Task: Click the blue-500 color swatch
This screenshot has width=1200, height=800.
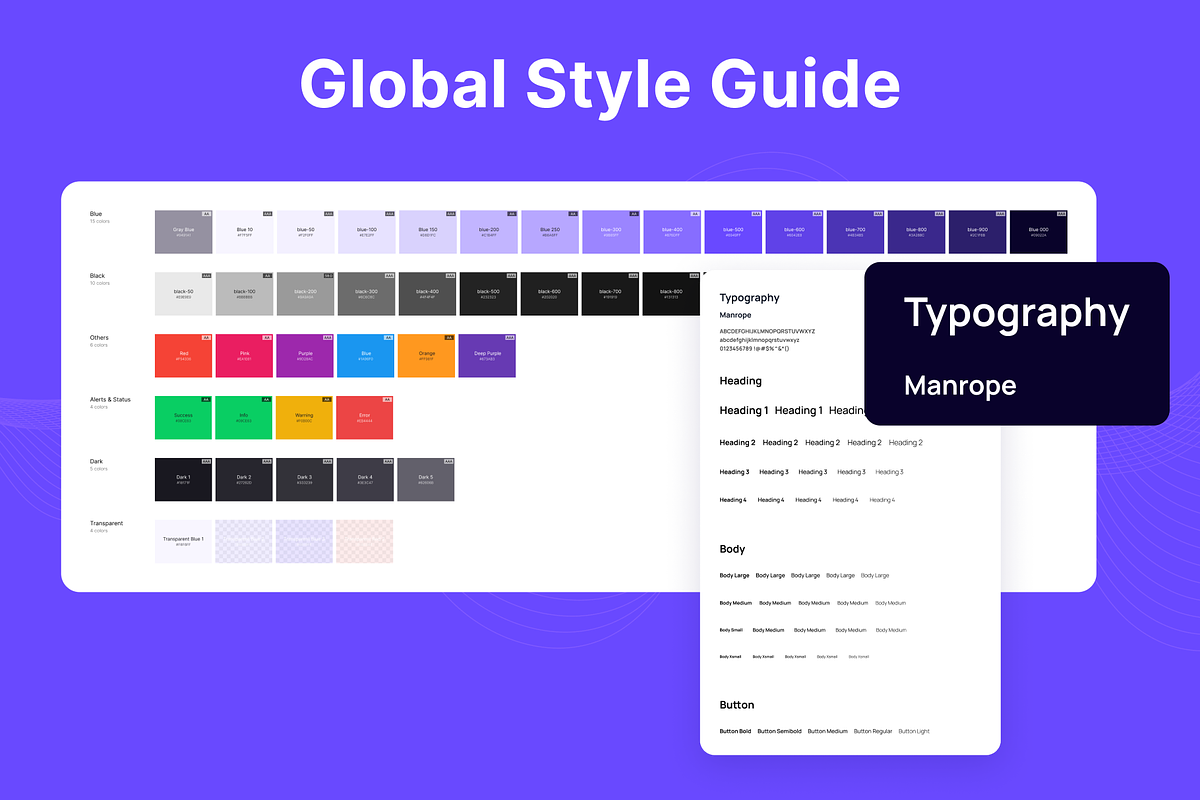Action: tap(733, 232)
